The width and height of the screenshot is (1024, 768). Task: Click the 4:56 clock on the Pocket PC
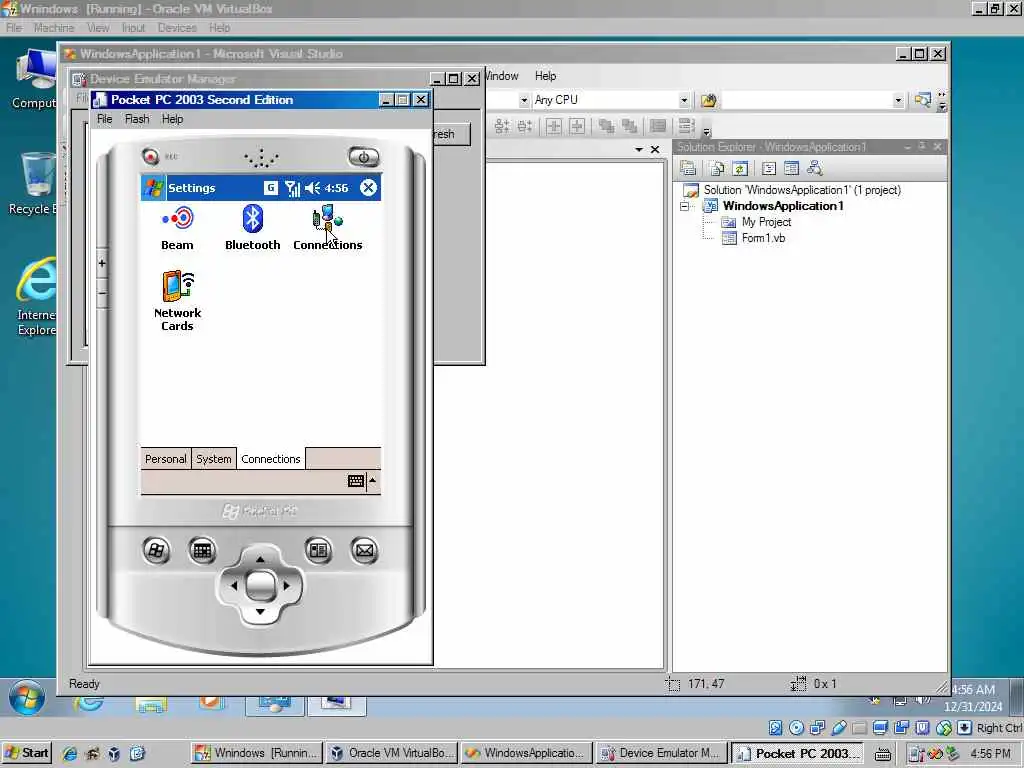336,188
